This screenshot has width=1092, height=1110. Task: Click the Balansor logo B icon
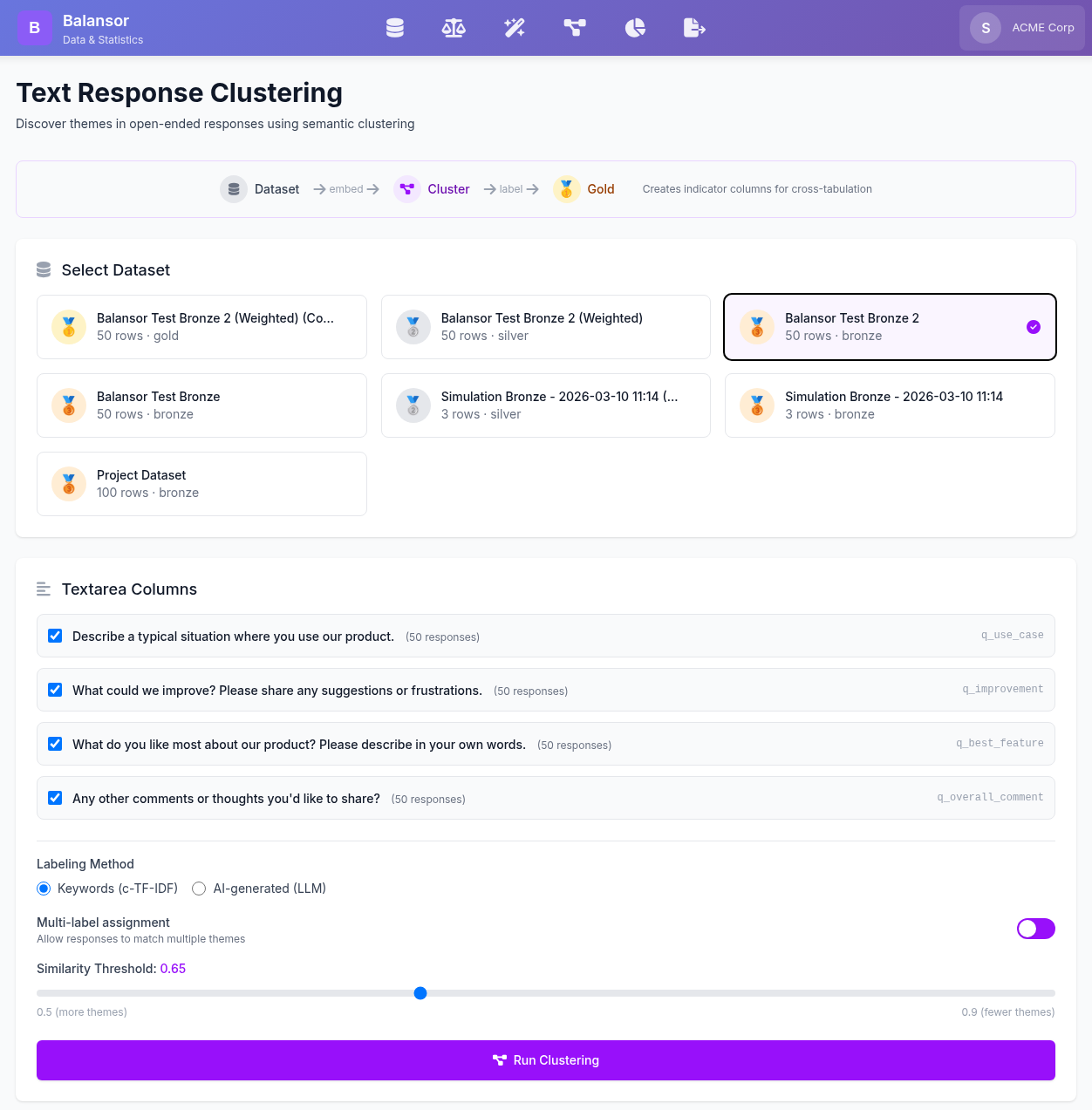[35, 28]
